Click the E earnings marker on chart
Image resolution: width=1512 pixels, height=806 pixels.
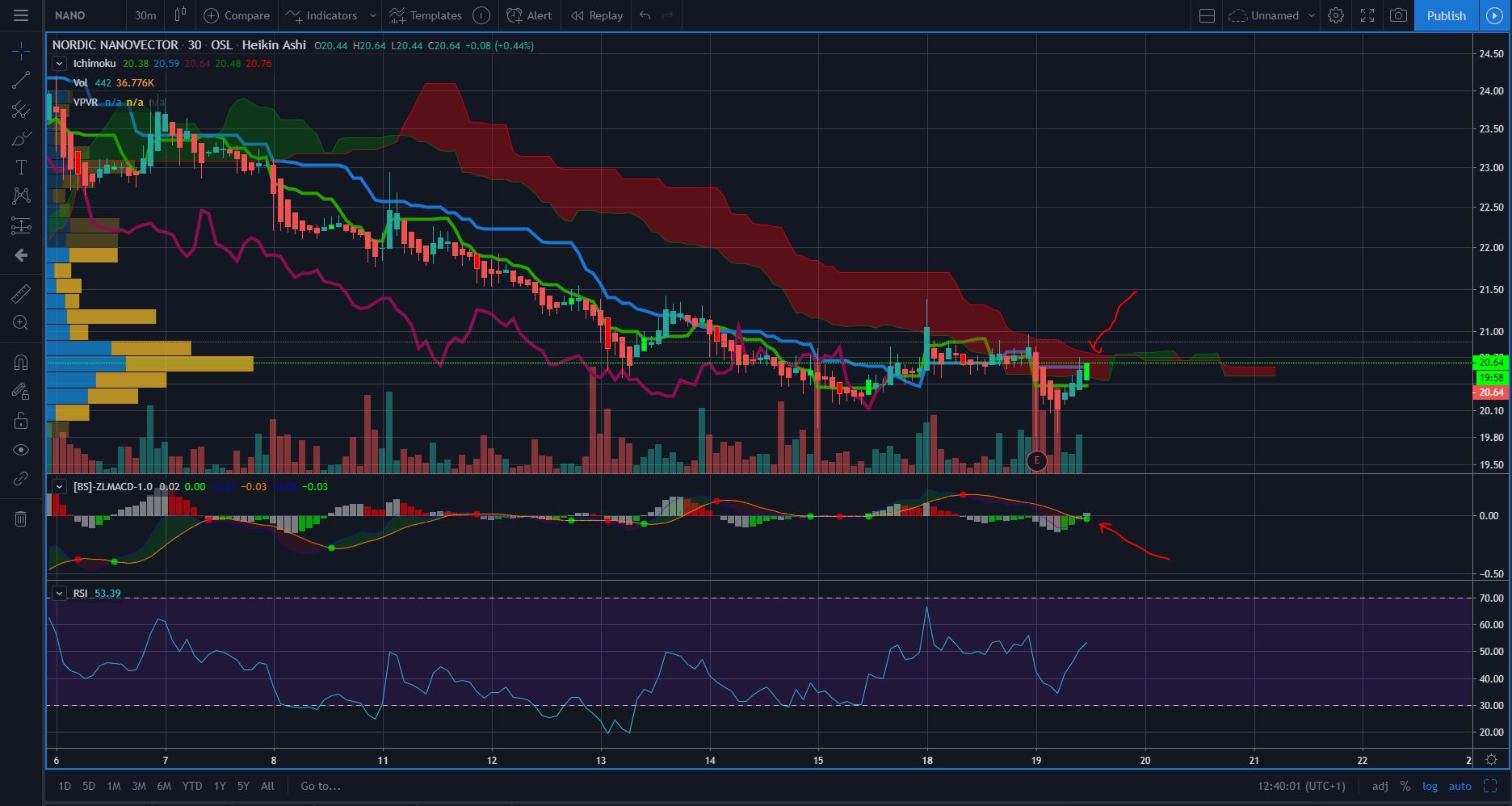coord(1036,460)
